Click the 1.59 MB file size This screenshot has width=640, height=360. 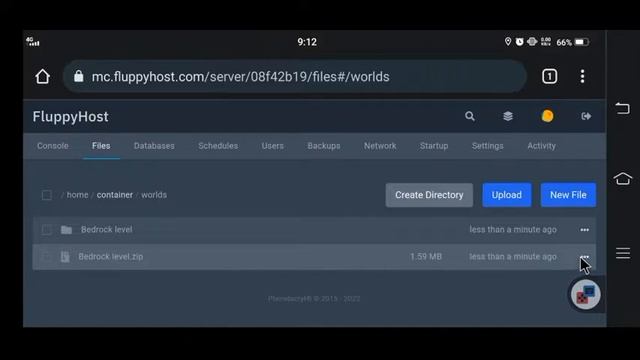(x=426, y=256)
